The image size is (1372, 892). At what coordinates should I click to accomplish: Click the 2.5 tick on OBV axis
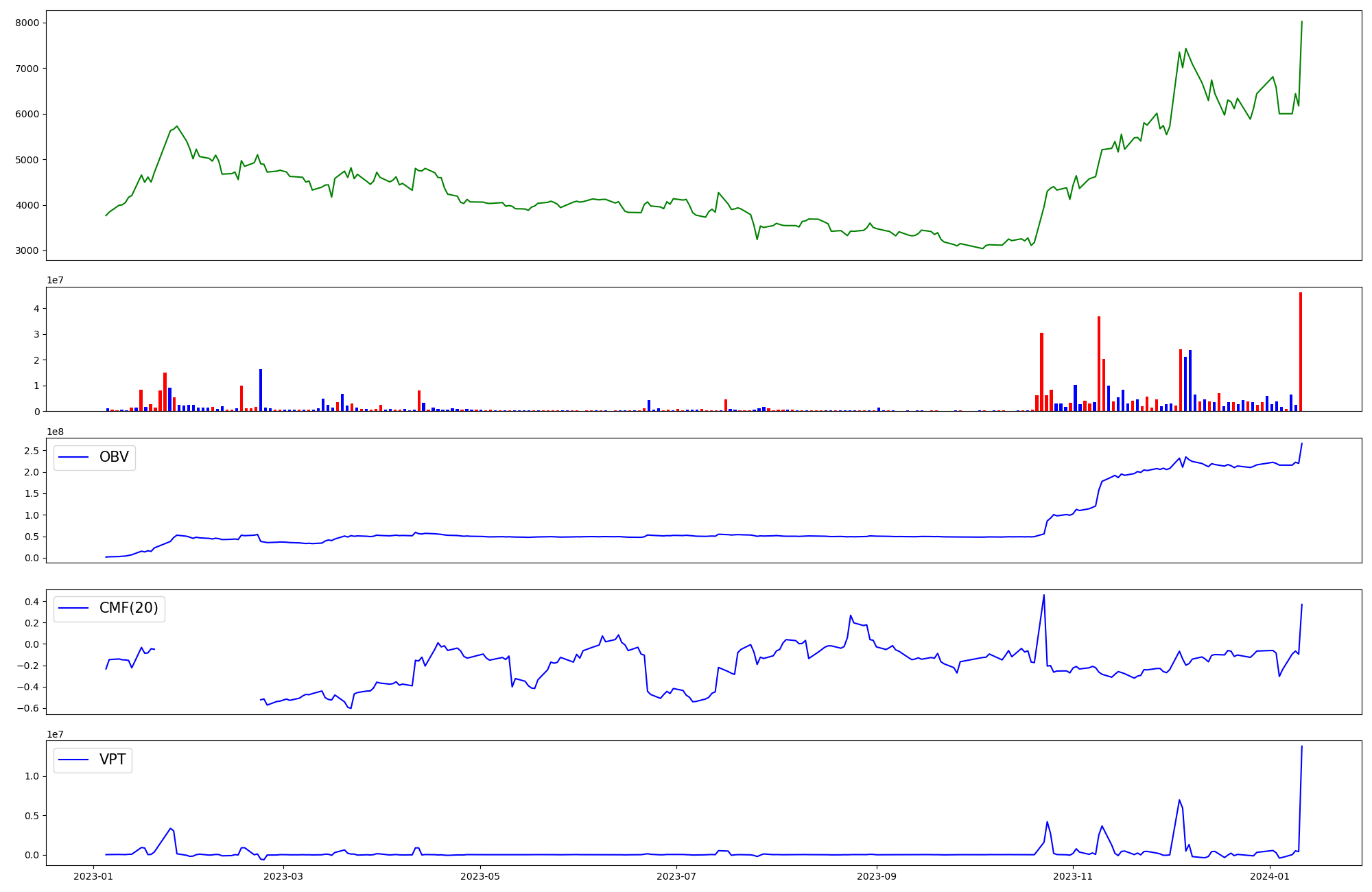pyautogui.click(x=30, y=451)
